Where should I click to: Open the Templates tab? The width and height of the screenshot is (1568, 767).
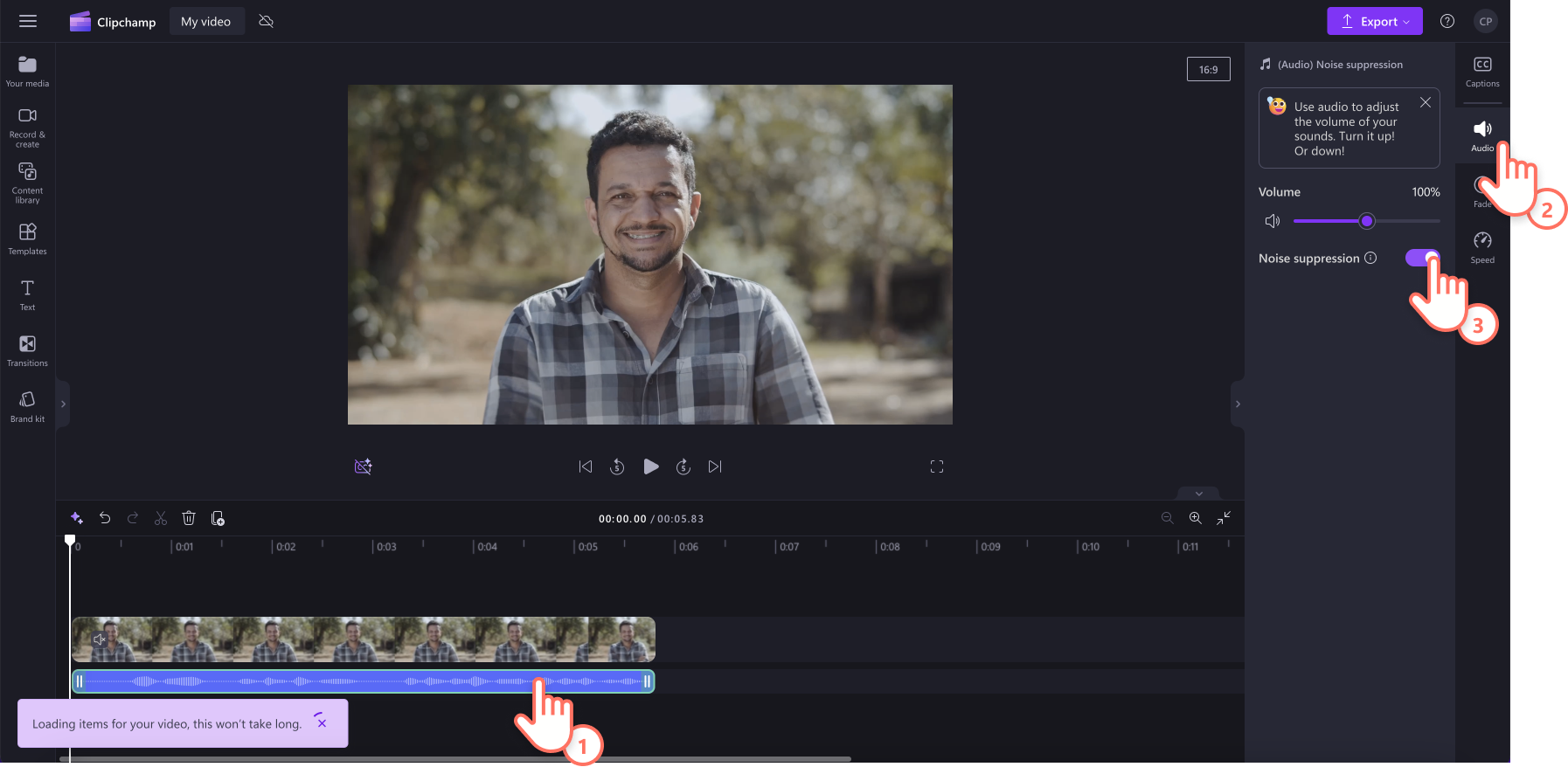click(27, 238)
